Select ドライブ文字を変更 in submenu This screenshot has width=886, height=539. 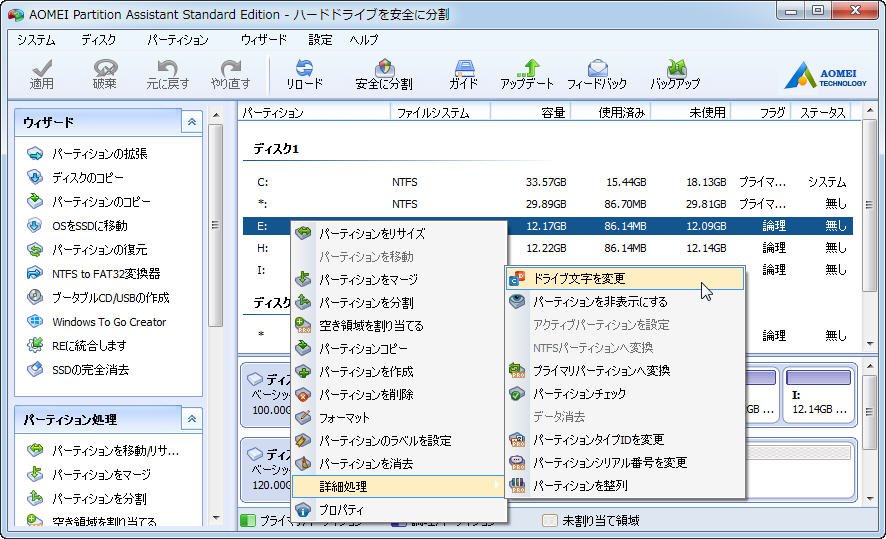625,279
